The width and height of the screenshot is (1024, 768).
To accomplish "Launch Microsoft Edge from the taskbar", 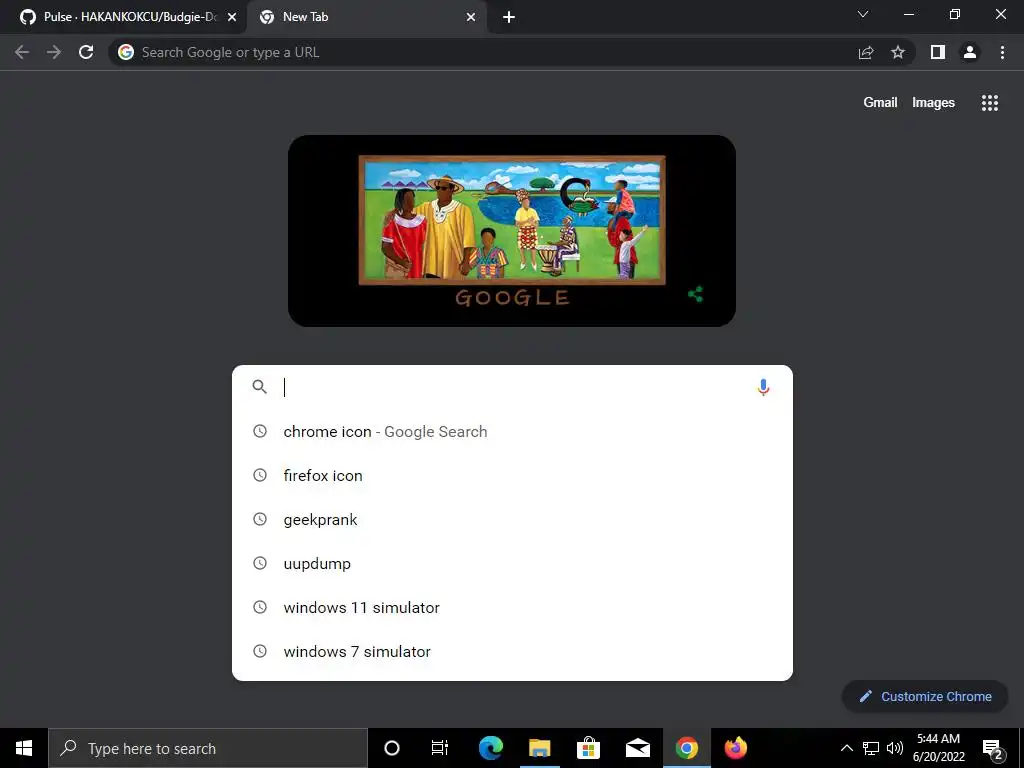I will pos(490,748).
